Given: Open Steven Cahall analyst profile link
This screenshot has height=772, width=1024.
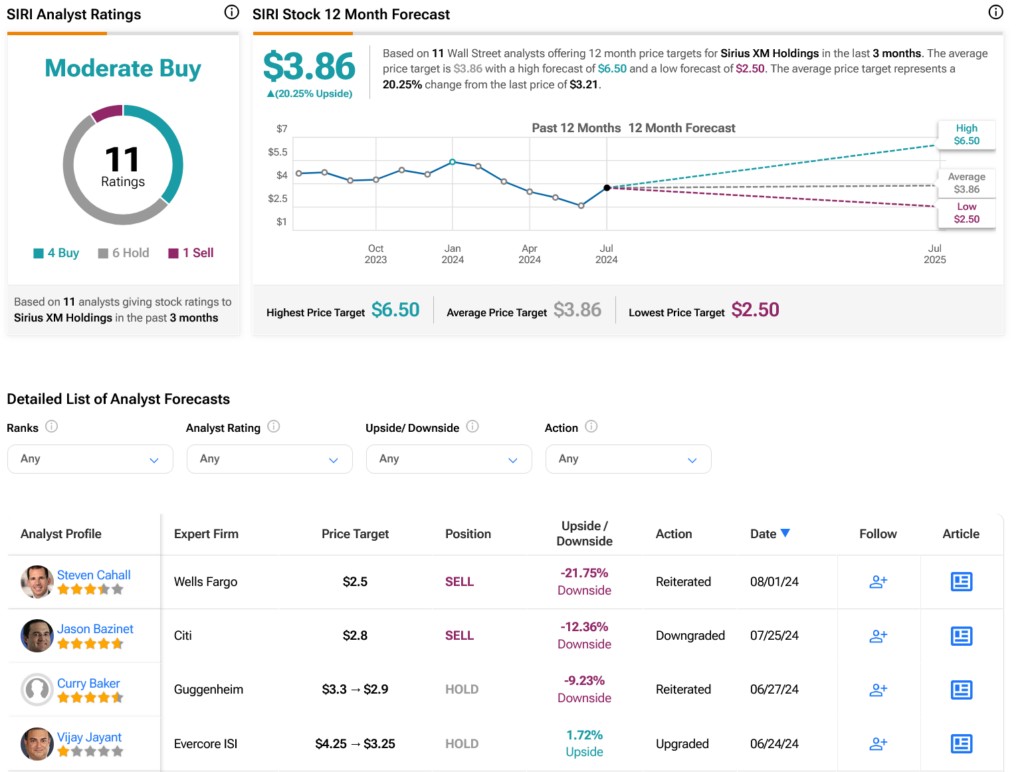Looking at the screenshot, I should coord(94,575).
